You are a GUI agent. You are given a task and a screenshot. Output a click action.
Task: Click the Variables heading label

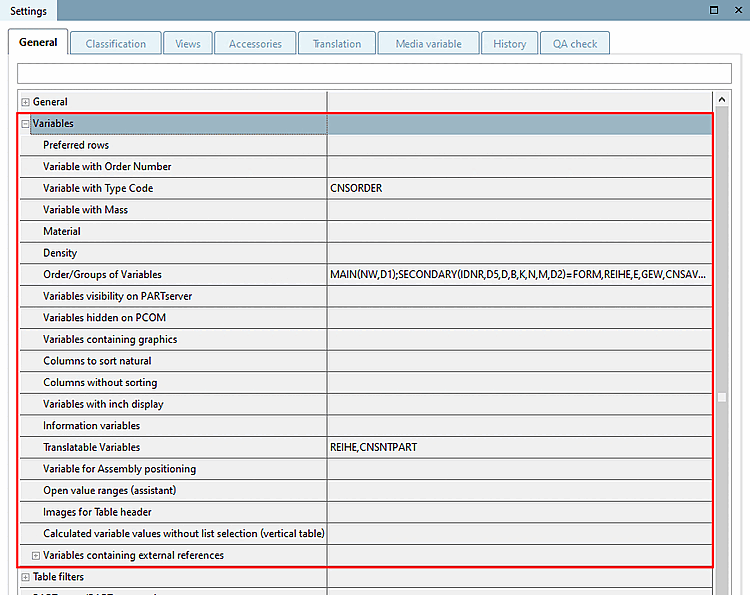coord(53,123)
